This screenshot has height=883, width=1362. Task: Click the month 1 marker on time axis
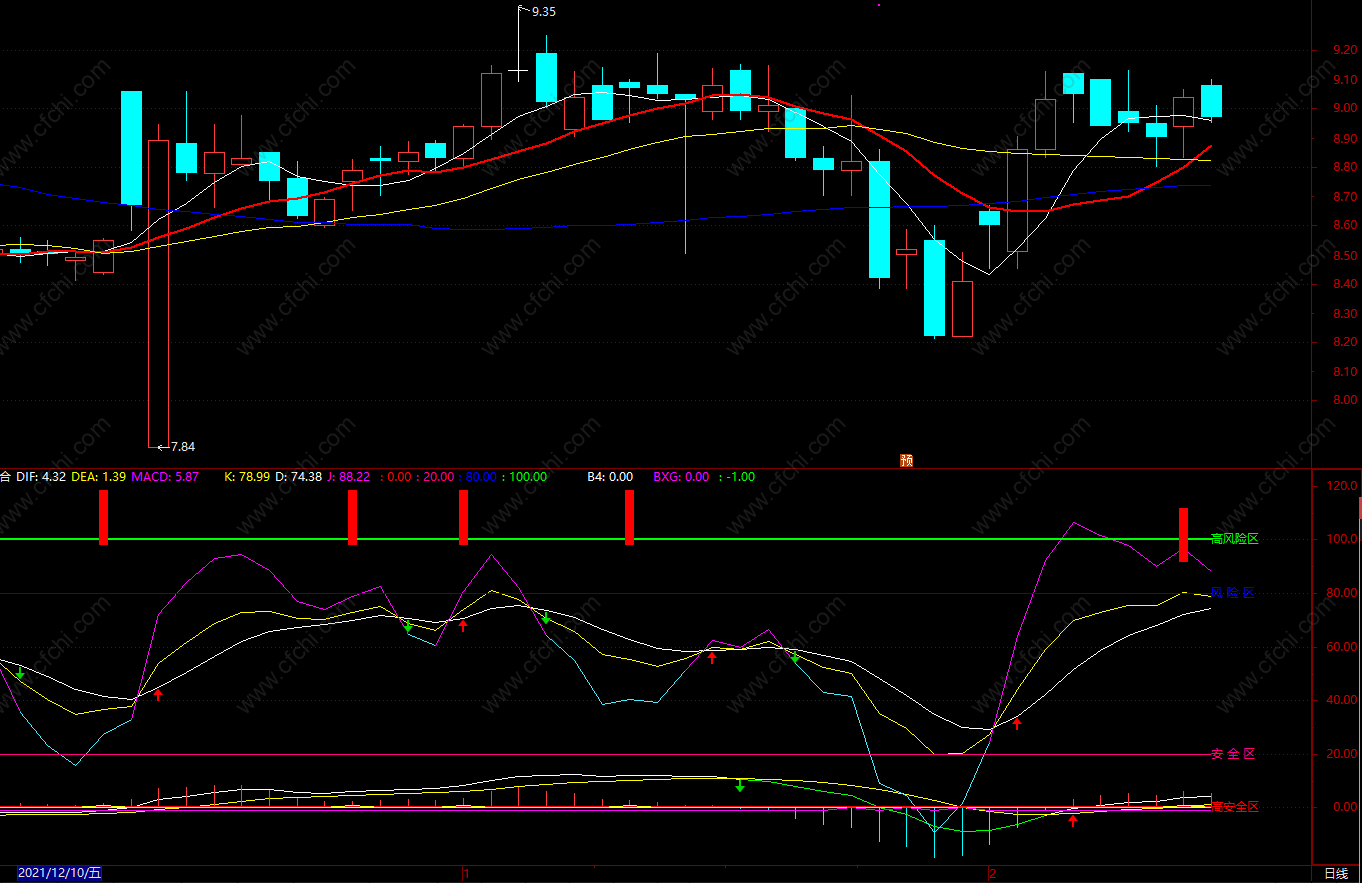tap(466, 873)
